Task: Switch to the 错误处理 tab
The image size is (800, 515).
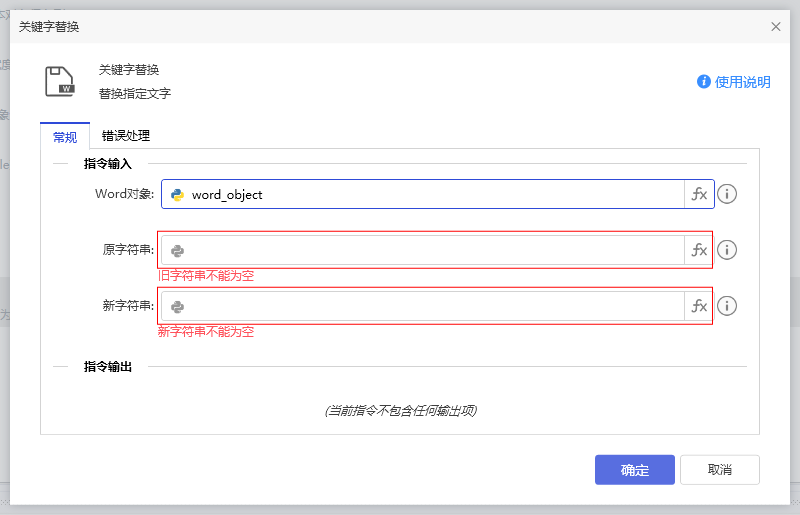Action: [126, 136]
